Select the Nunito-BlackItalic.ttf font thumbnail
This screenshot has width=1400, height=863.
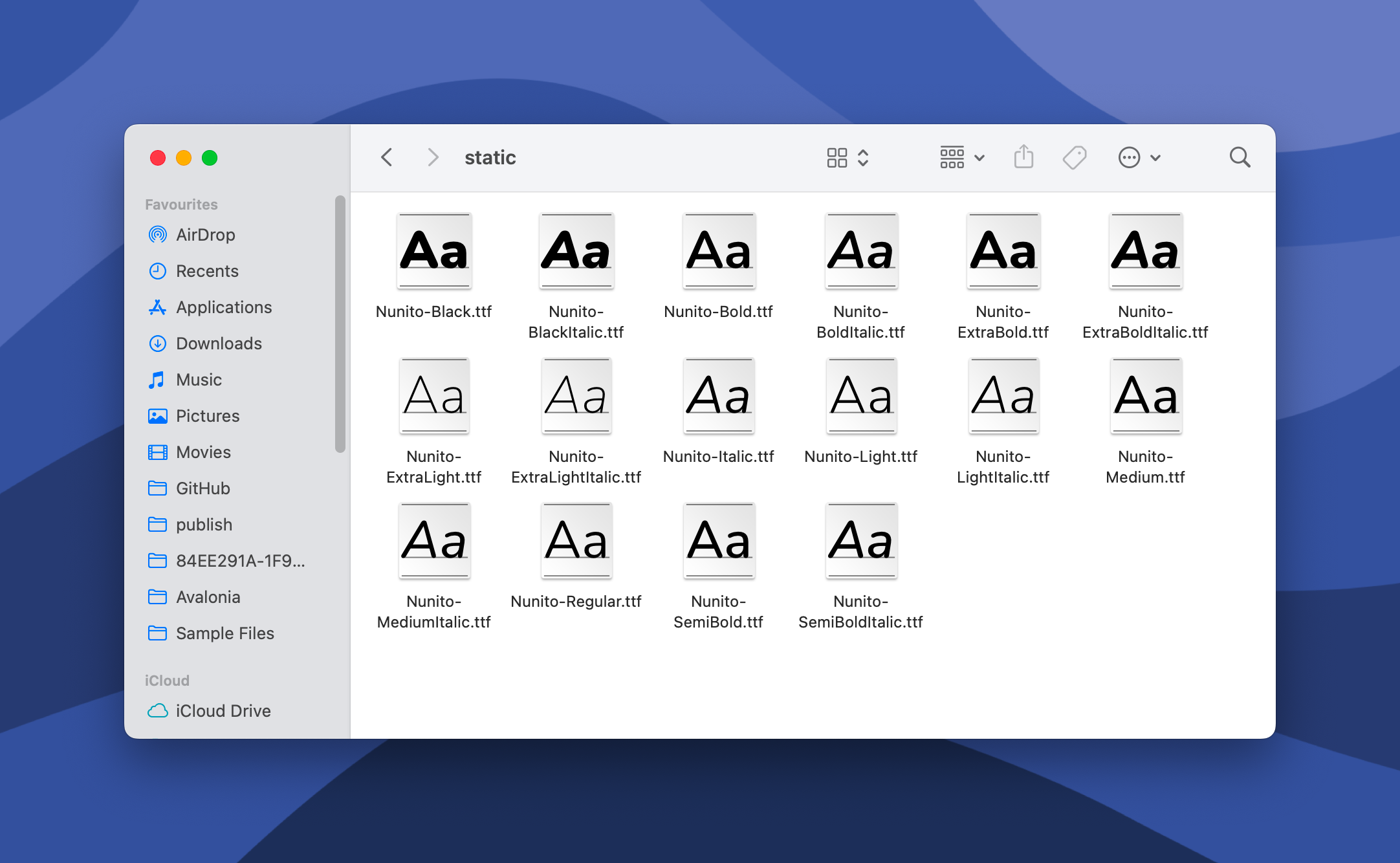point(576,250)
